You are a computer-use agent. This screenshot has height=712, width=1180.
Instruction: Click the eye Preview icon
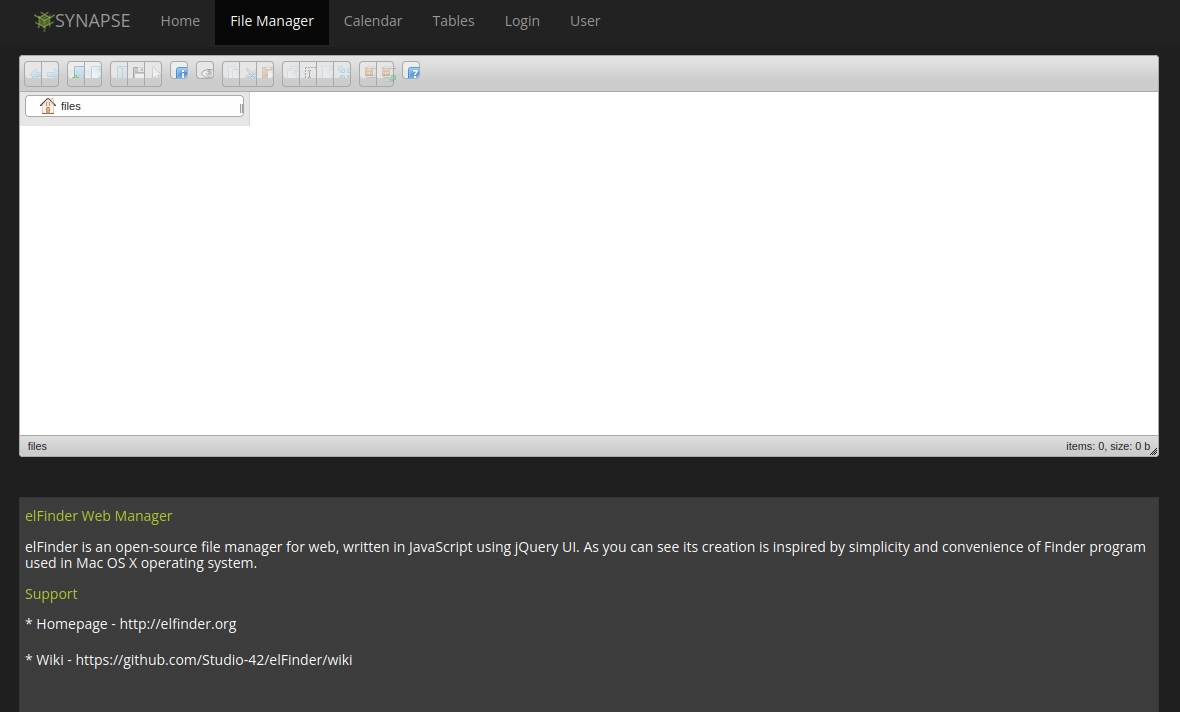(x=205, y=72)
